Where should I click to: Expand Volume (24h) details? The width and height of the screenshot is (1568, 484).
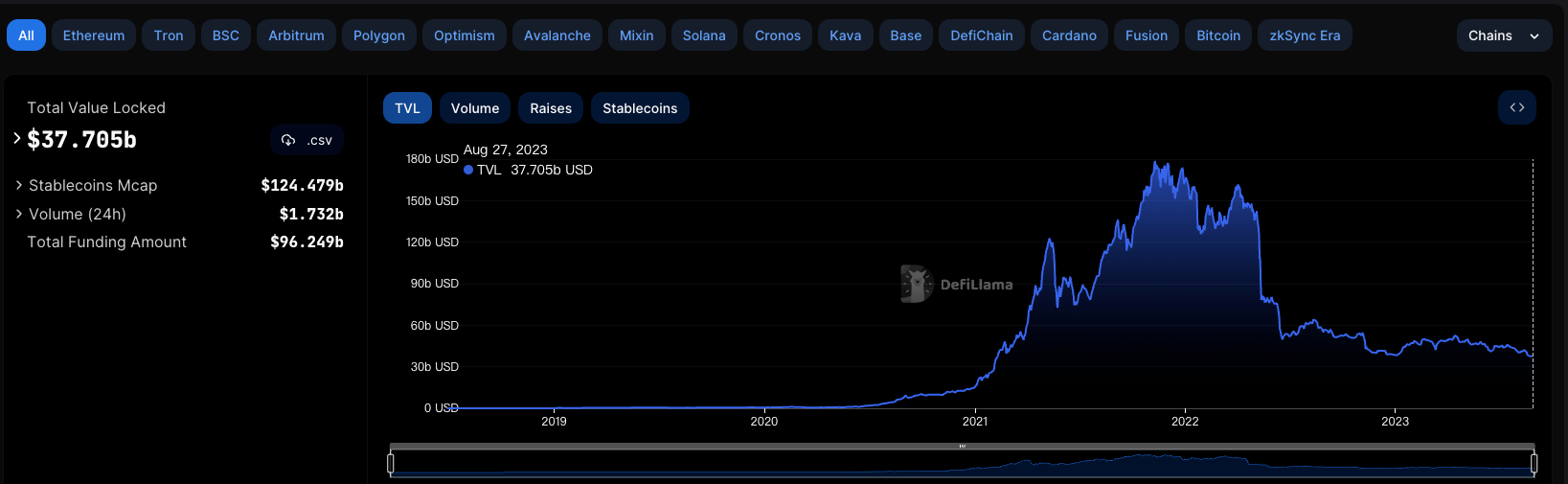pos(19,214)
